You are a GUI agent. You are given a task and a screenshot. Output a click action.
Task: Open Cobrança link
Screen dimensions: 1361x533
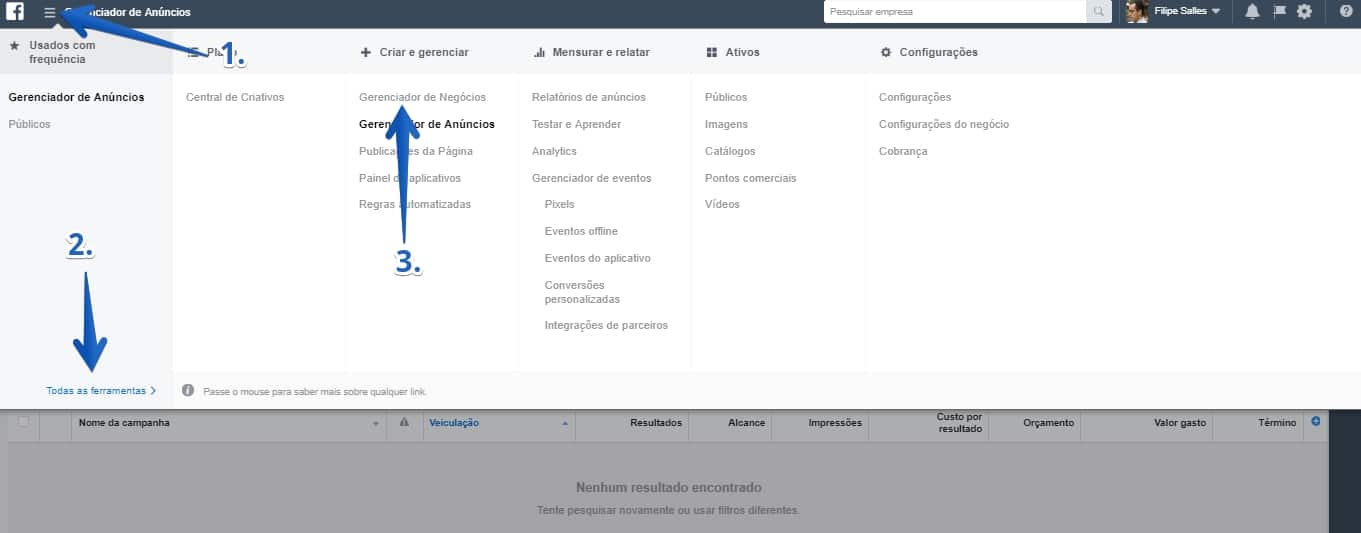point(903,151)
